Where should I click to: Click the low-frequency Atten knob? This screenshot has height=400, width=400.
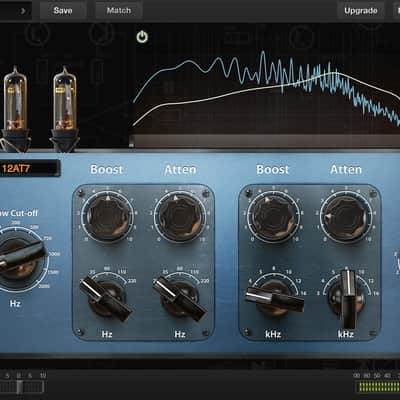(180, 217)
